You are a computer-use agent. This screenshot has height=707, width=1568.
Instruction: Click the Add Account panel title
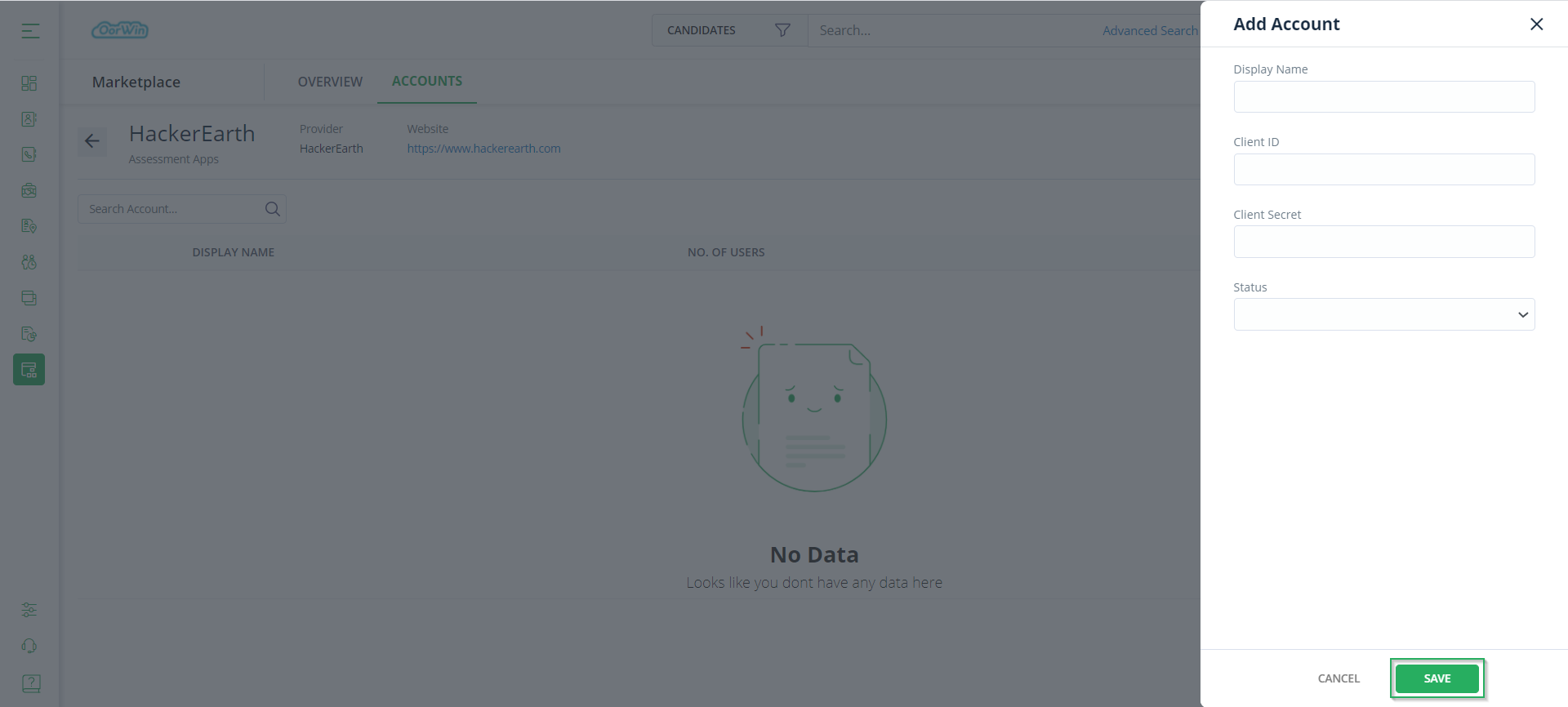click(1286, 24)
